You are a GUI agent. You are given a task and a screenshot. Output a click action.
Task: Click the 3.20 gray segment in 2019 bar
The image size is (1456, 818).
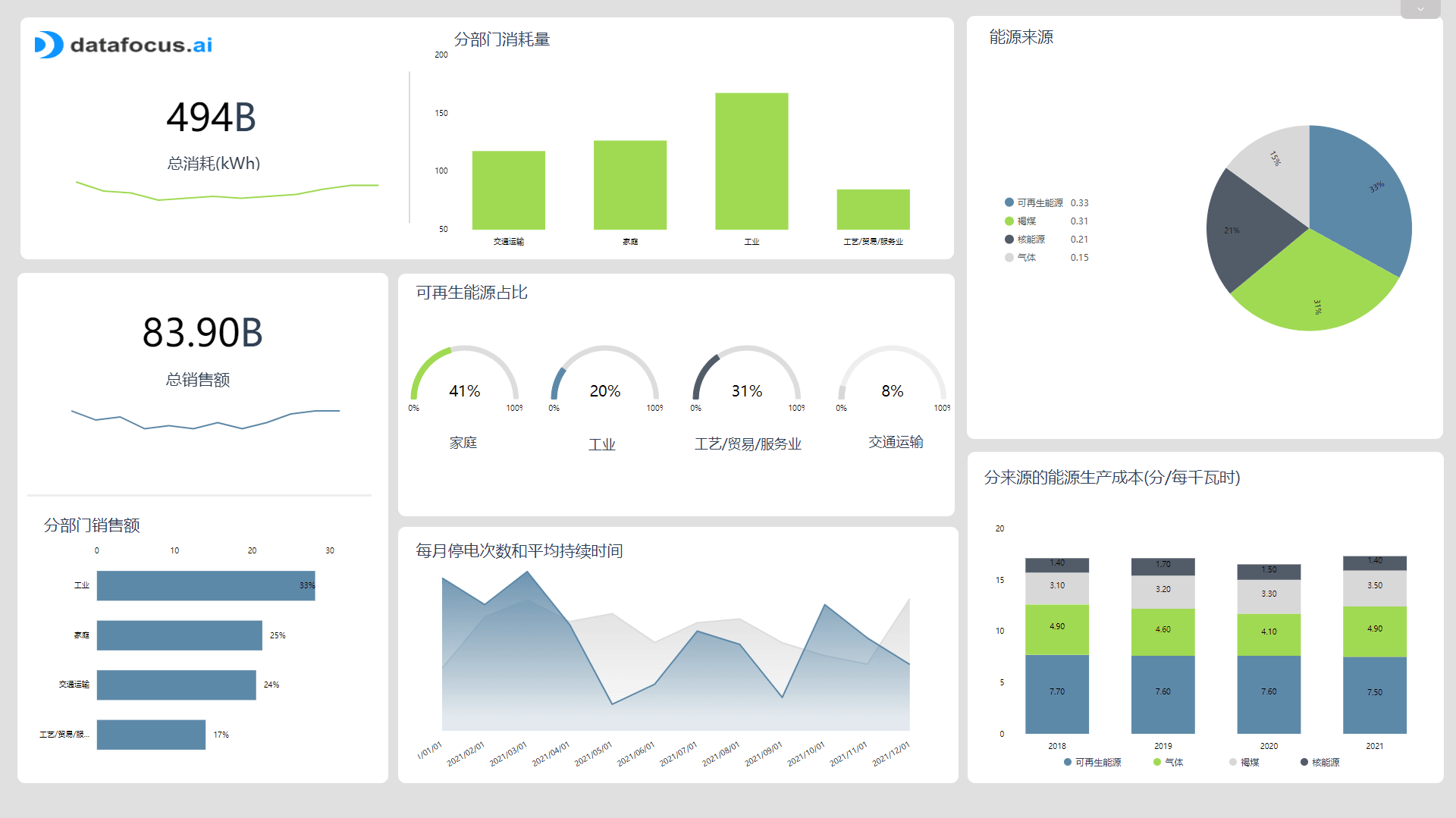(x=1163, y=592)
